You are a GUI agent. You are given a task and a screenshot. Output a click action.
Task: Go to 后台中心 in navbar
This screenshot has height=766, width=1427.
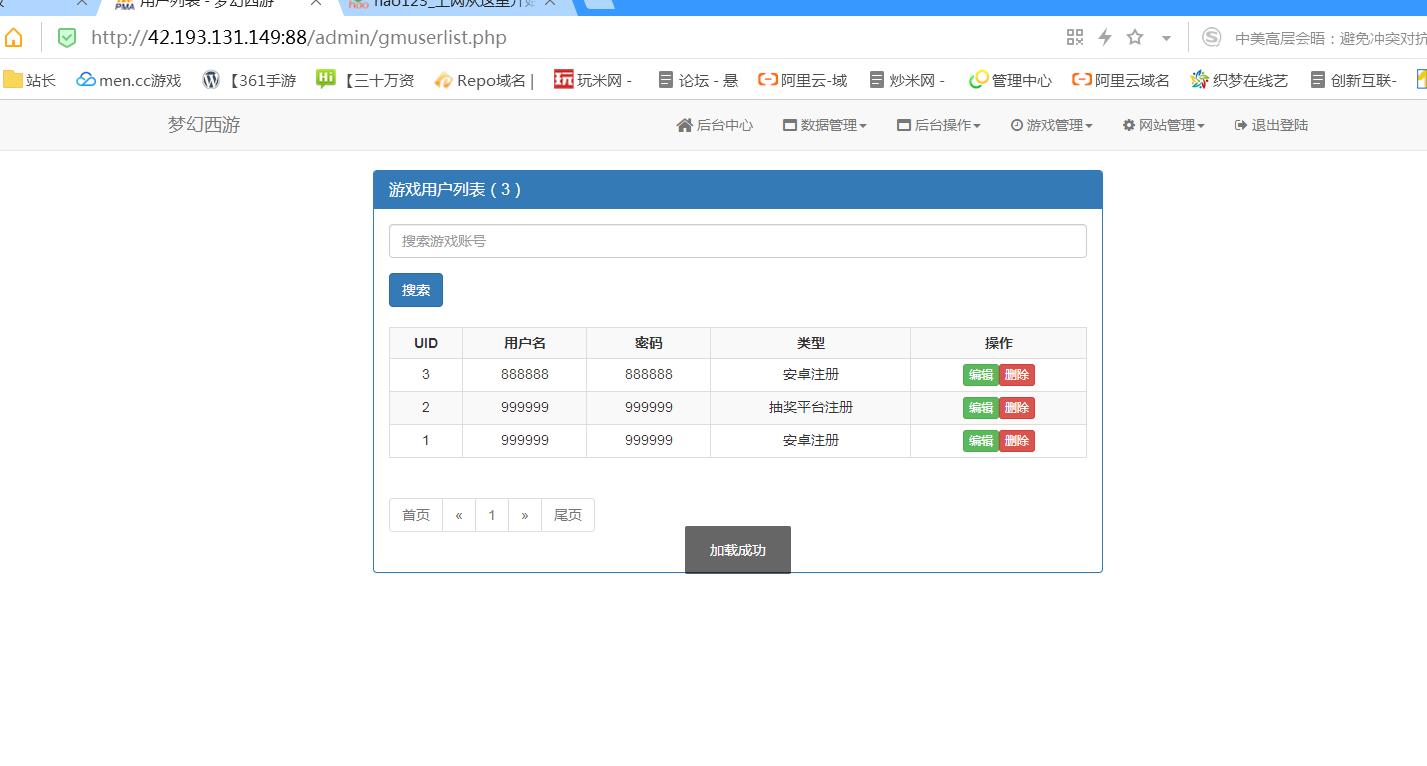coord(715,125)
